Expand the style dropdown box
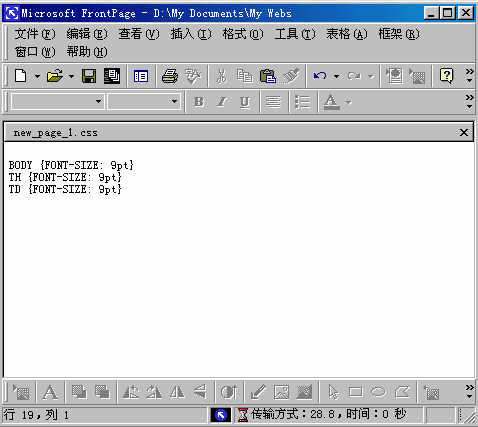This screenshot has height=427, width=478. [x=58, y=101]
